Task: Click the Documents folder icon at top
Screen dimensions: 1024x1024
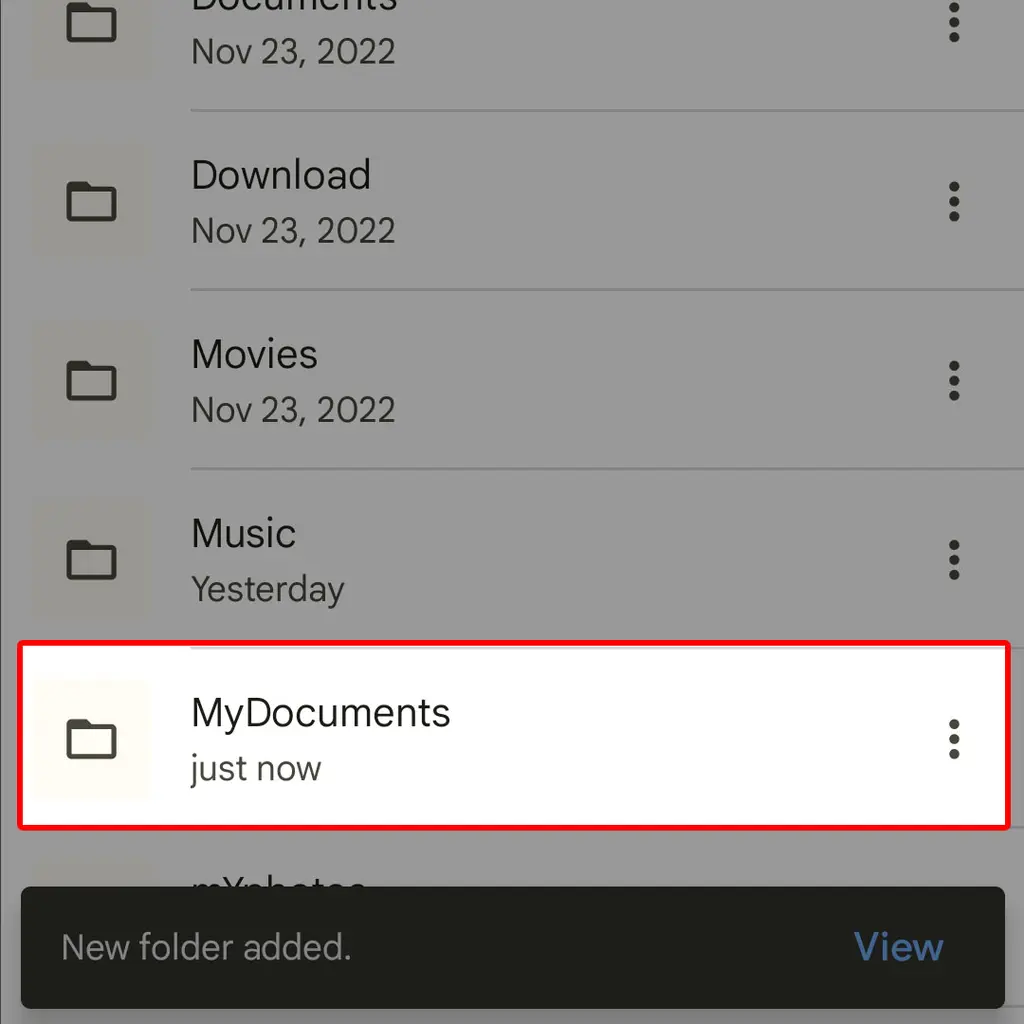Action: click(x=92, y=24)
